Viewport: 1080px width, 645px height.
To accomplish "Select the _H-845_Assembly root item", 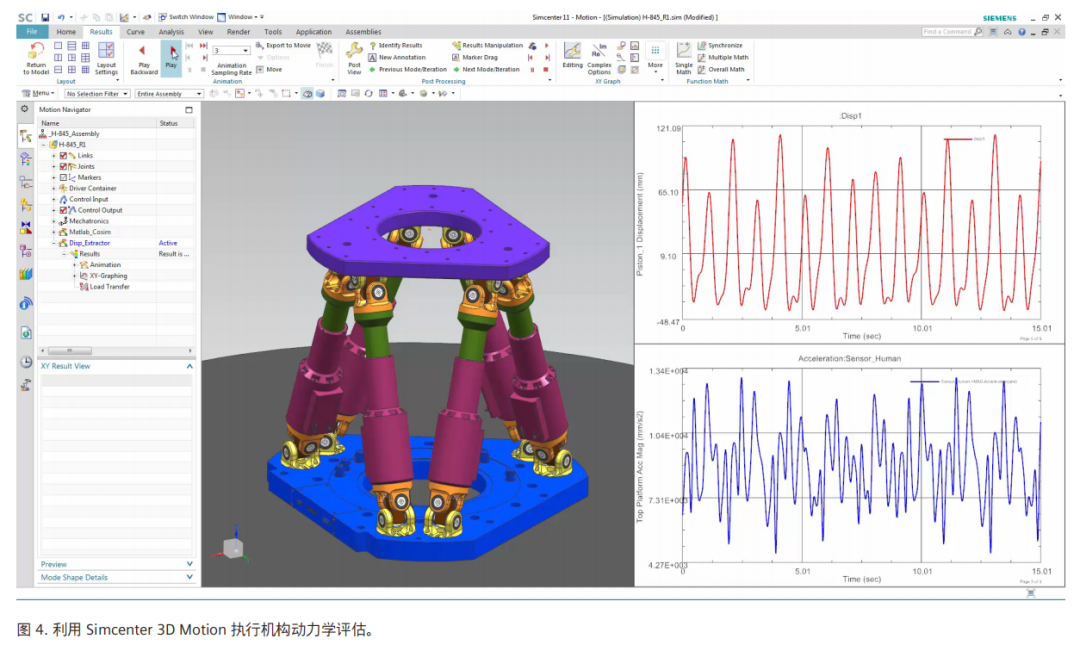I will [70, 134].
